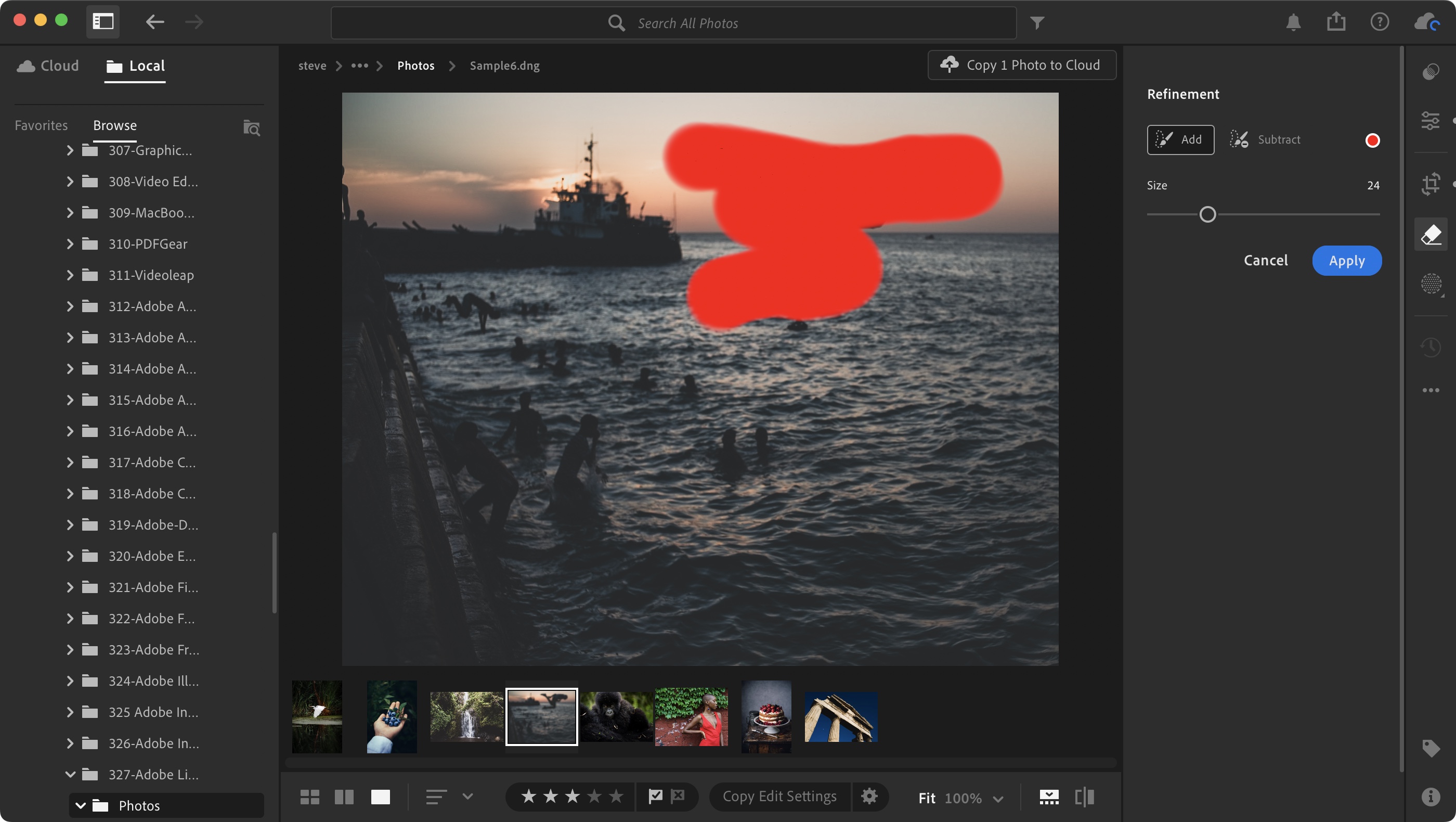This screenshot has width=1456, height=822.
Task: Expand the 327-Adobe Li... folder
Action: pyautogui.click(x=69, y=774)
